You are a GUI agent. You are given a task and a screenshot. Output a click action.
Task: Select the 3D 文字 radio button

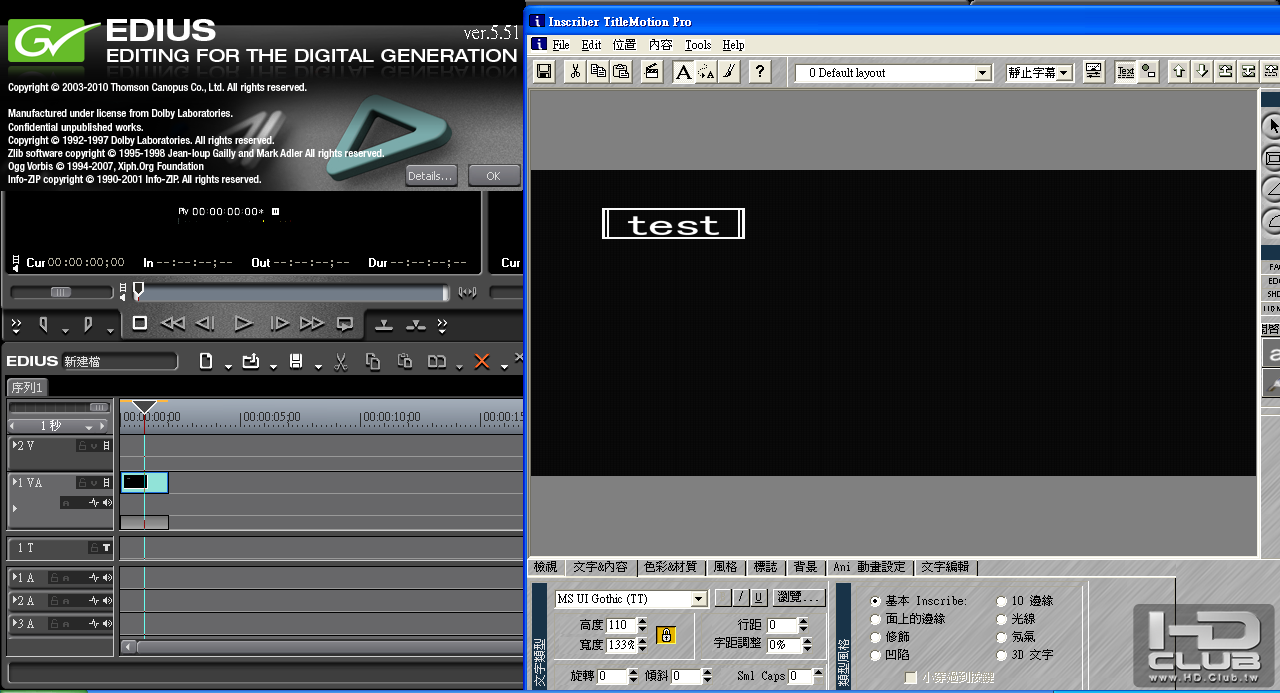[x=1002, y=655]
